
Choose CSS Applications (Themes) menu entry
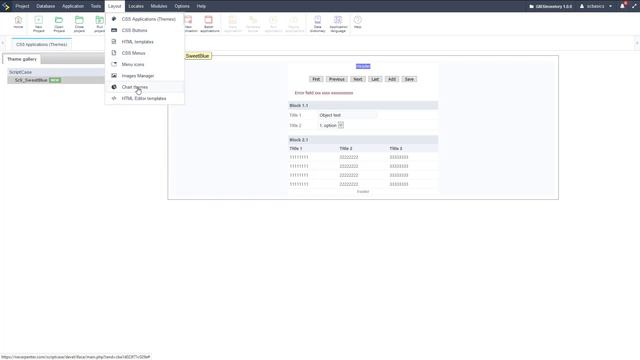click(x=144, y=19)
